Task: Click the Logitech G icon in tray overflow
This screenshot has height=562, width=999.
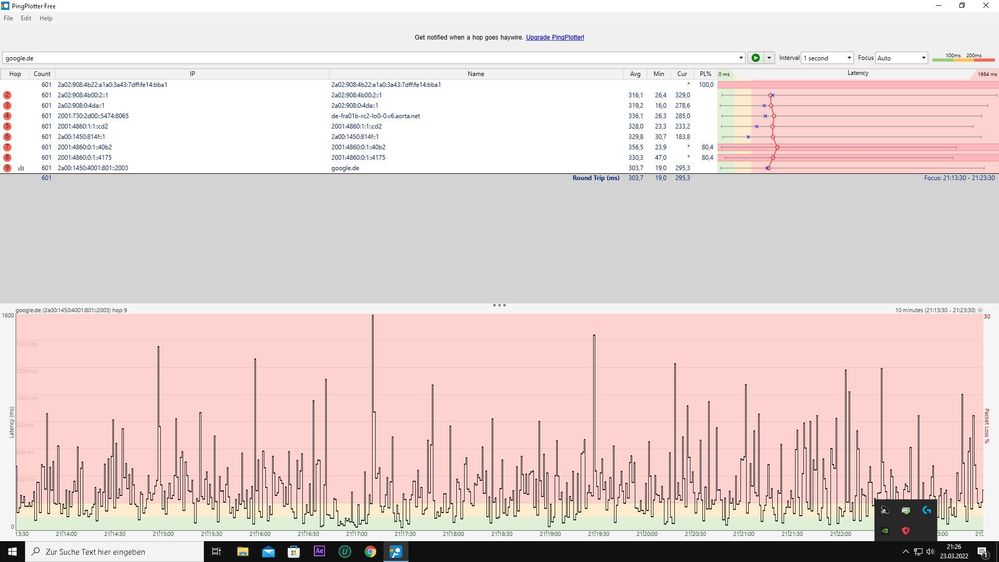Action: (926, 510)
